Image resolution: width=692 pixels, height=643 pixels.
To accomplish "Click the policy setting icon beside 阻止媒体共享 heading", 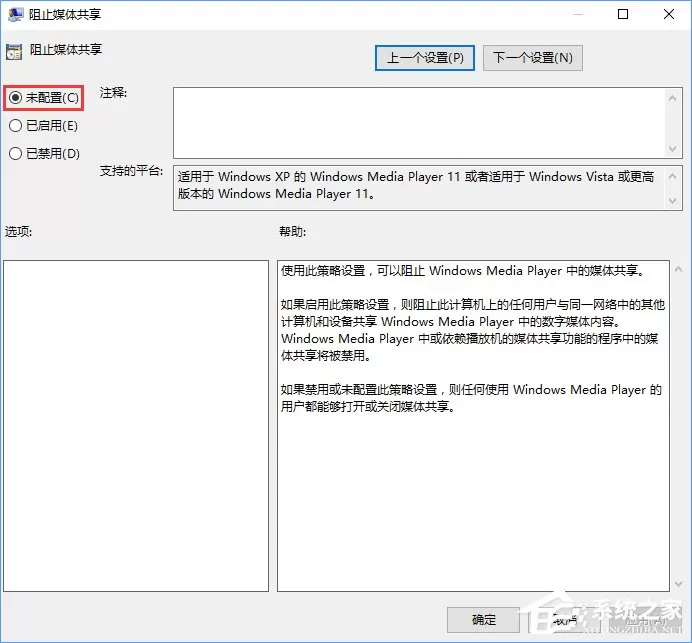I will pyautogui.click(x=14, y=52).
